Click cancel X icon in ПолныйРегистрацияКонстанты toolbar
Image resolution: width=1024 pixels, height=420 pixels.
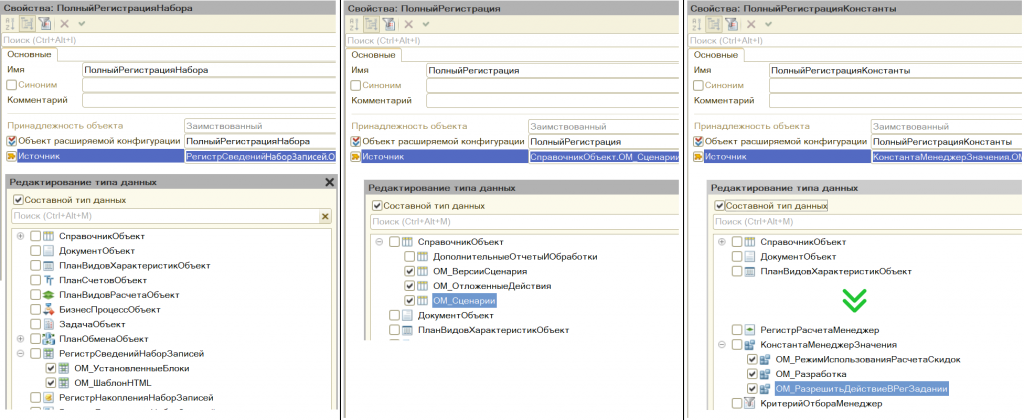[751, 24]
